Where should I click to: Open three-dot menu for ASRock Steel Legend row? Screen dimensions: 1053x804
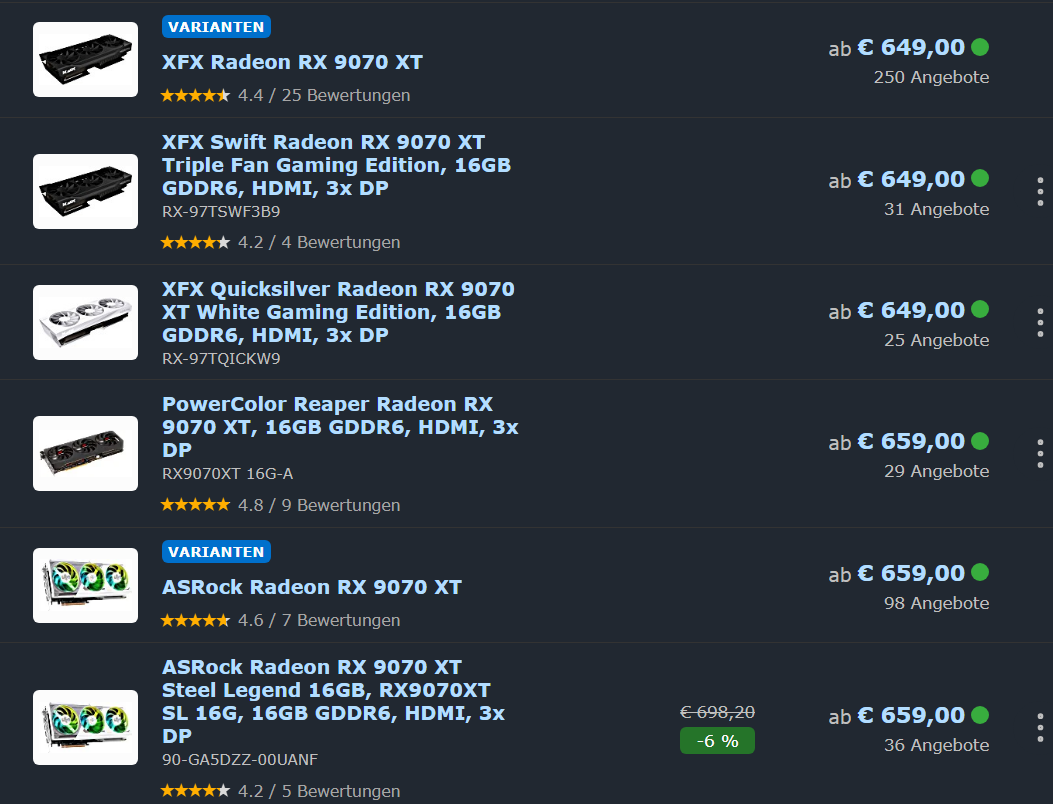(1040, 727)
